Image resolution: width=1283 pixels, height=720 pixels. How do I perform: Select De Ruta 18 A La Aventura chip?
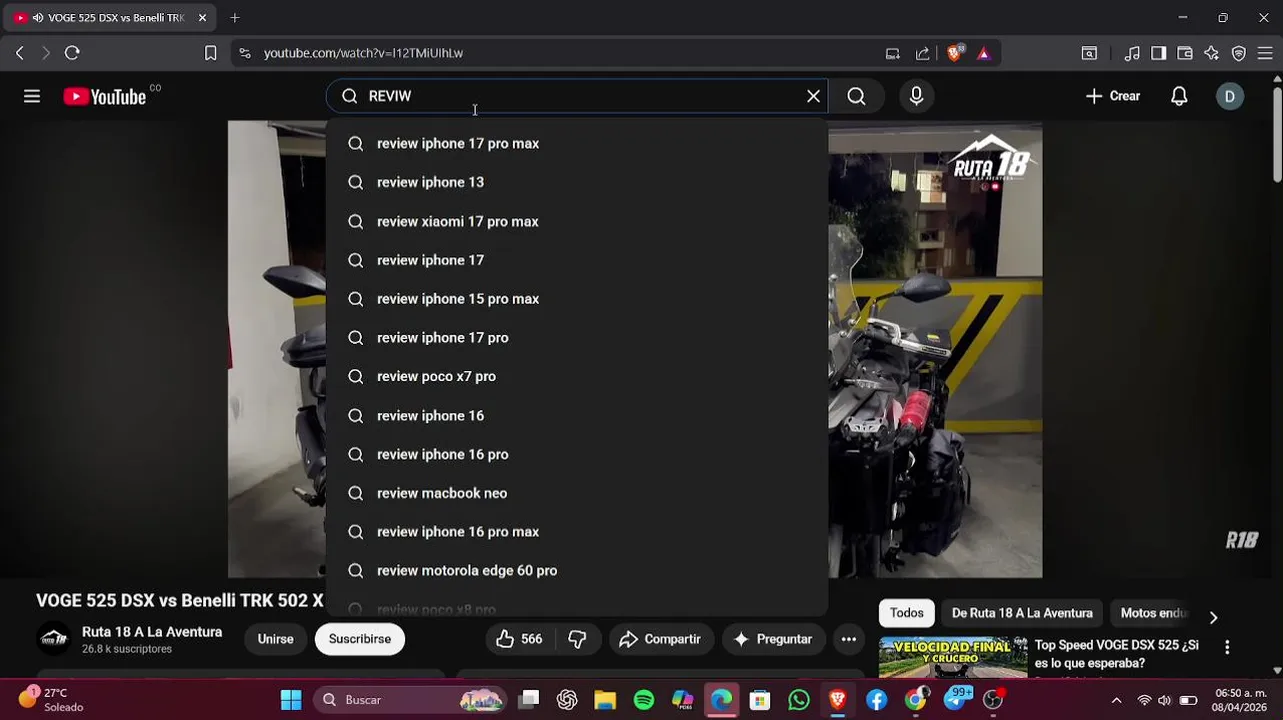tap(1022, 613)
